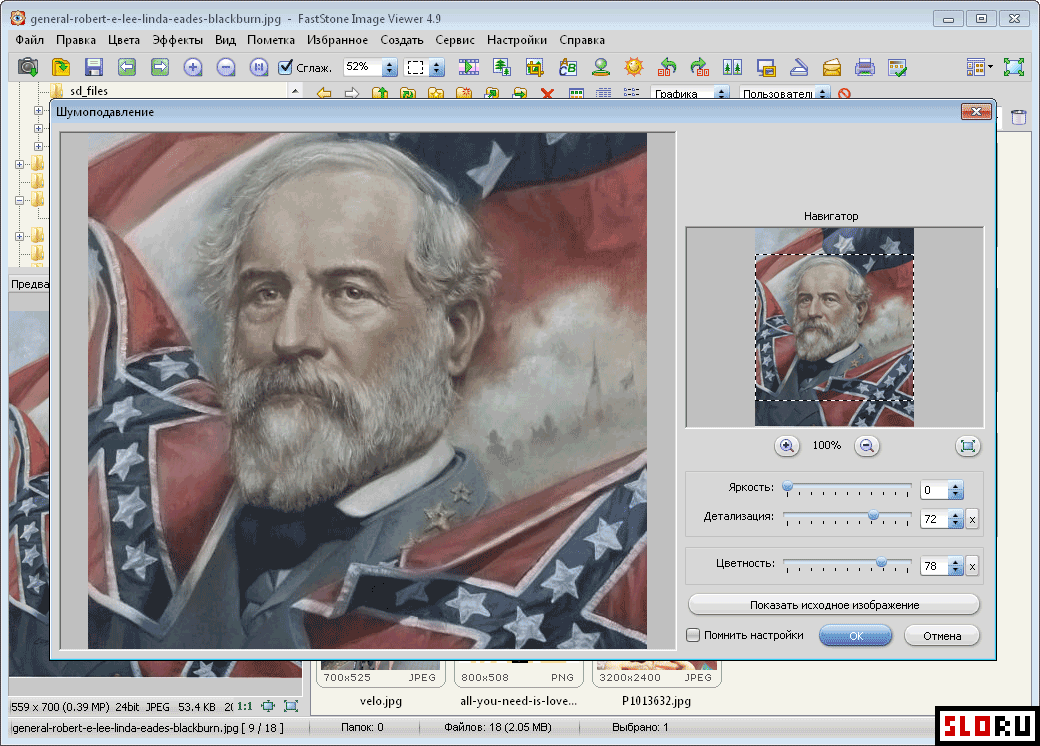Zoom in the noise reduction preview

(x=787, y=446)
